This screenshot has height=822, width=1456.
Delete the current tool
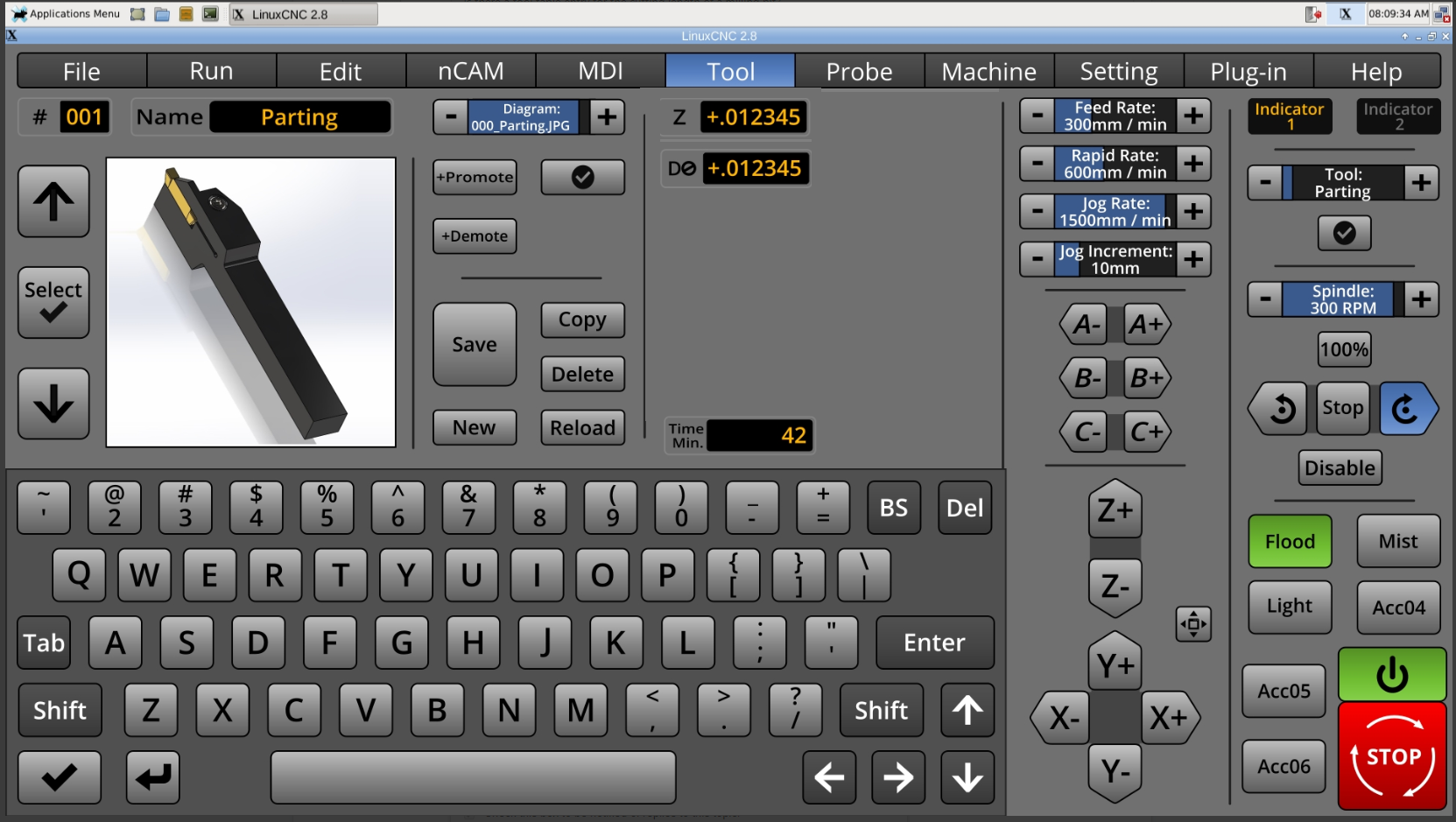coord(582,375)
